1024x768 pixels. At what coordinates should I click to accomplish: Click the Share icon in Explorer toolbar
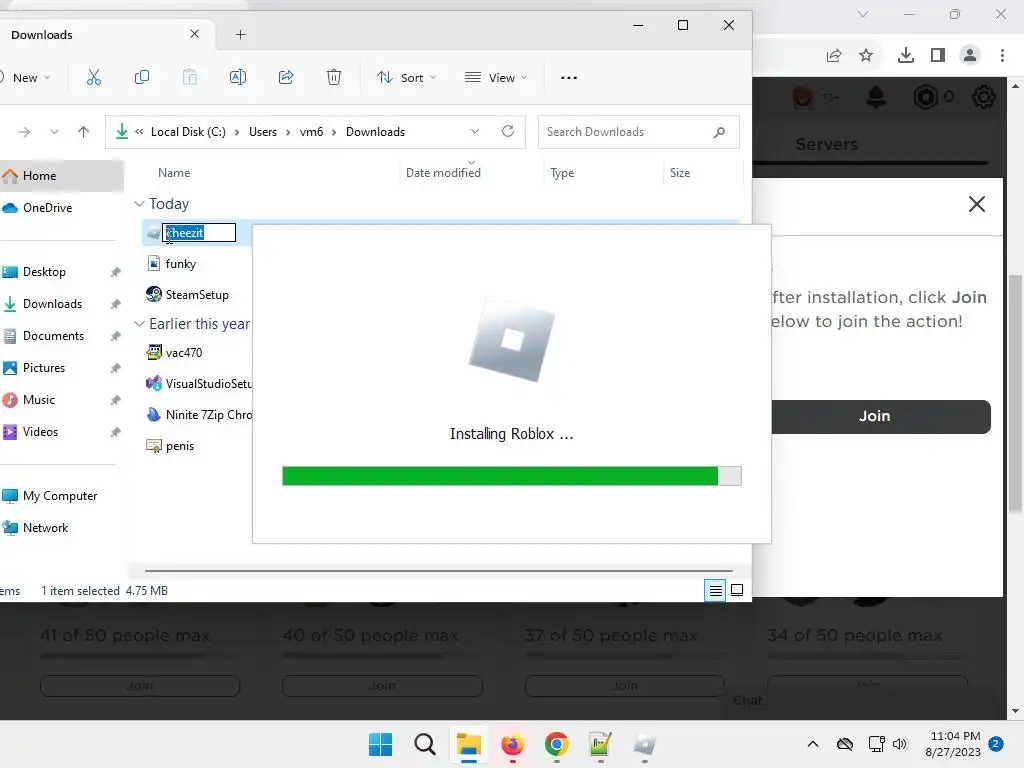286,78
